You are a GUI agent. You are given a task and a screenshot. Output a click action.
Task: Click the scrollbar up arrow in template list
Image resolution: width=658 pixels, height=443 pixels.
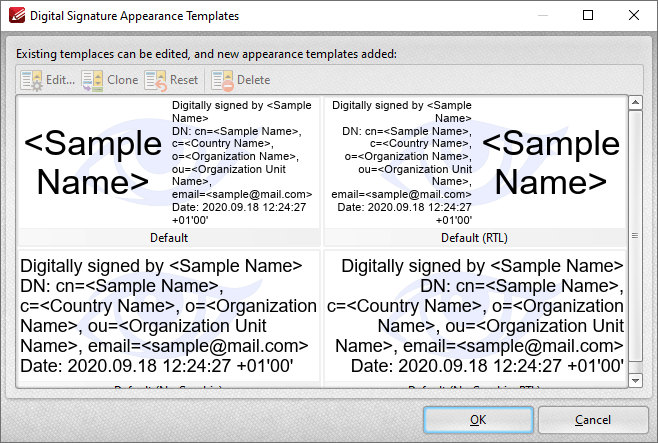click(x=635, y=103)
